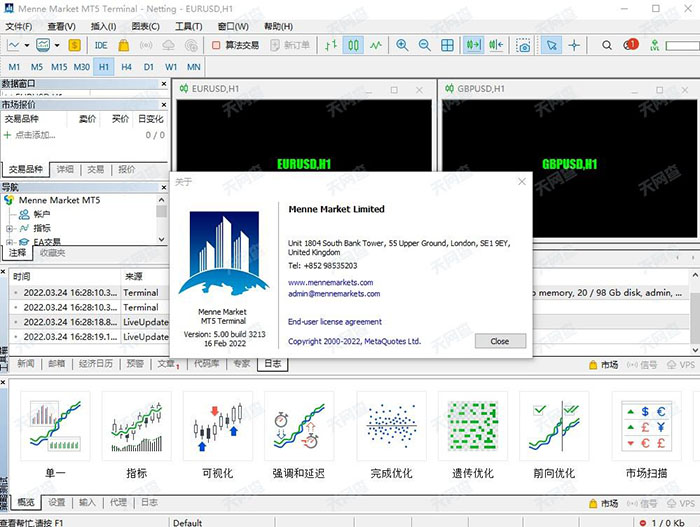Toggle the chart auto-scroll button

[x=472, y=45]
